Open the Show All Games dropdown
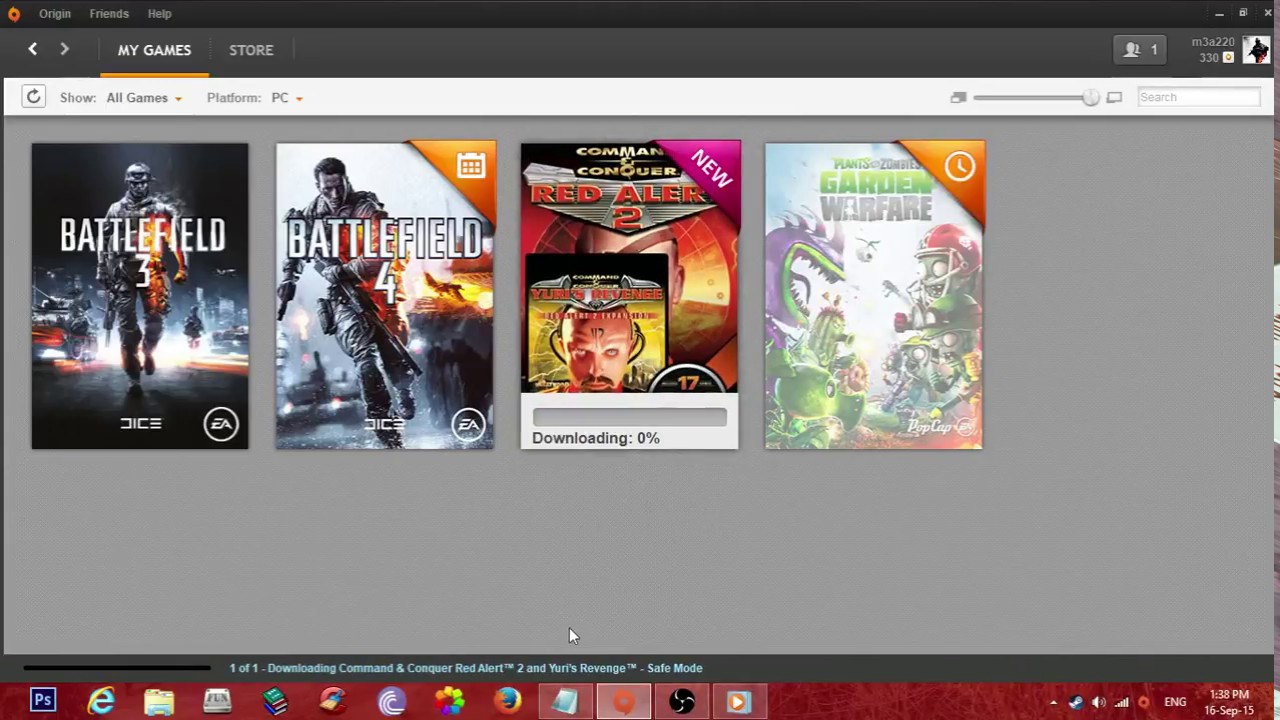The width and height of the screenshot is (1280, 720). 144,98
